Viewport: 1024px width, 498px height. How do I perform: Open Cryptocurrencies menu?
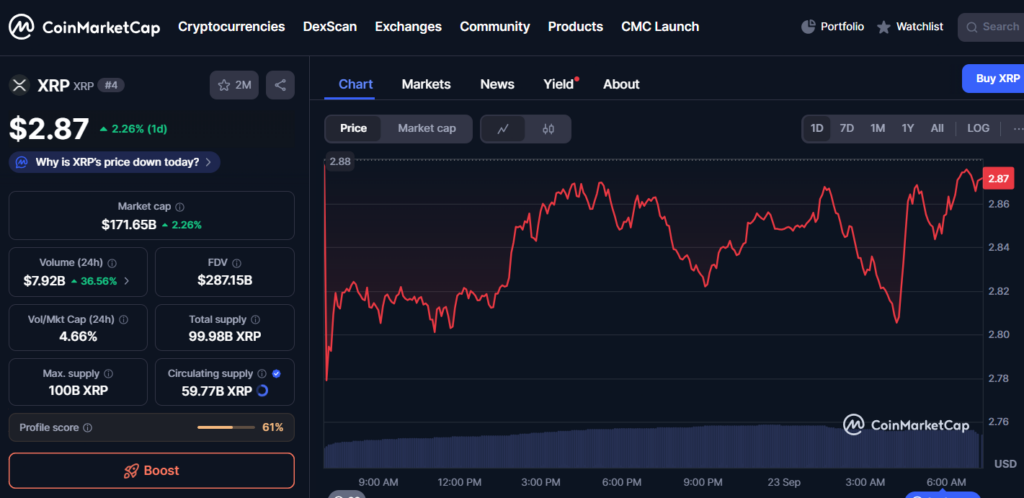point(231,27)
